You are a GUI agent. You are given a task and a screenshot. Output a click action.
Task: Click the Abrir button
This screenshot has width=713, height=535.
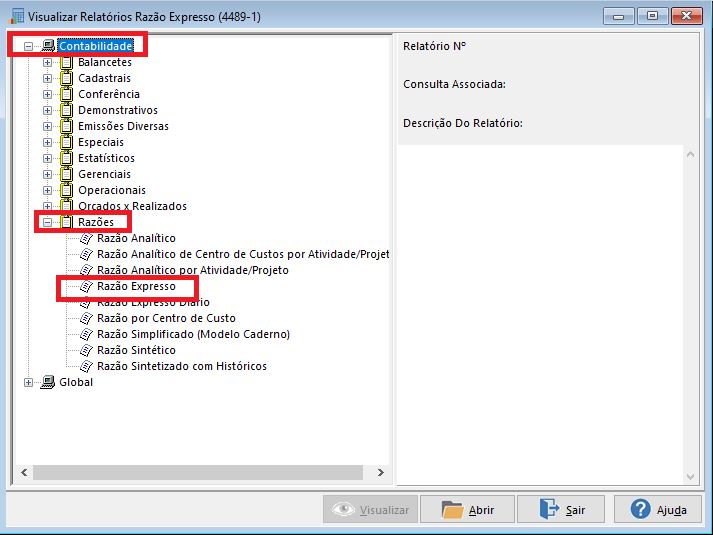[x=467, y=510]
